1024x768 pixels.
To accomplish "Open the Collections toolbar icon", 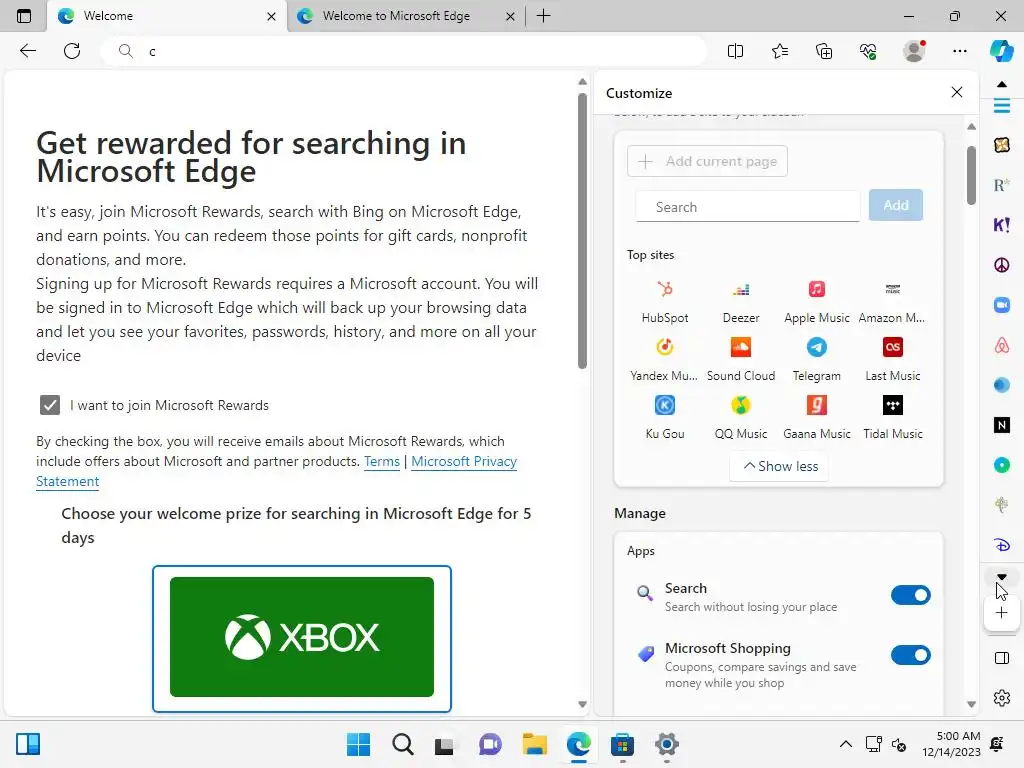I will [x=824, y=51].
